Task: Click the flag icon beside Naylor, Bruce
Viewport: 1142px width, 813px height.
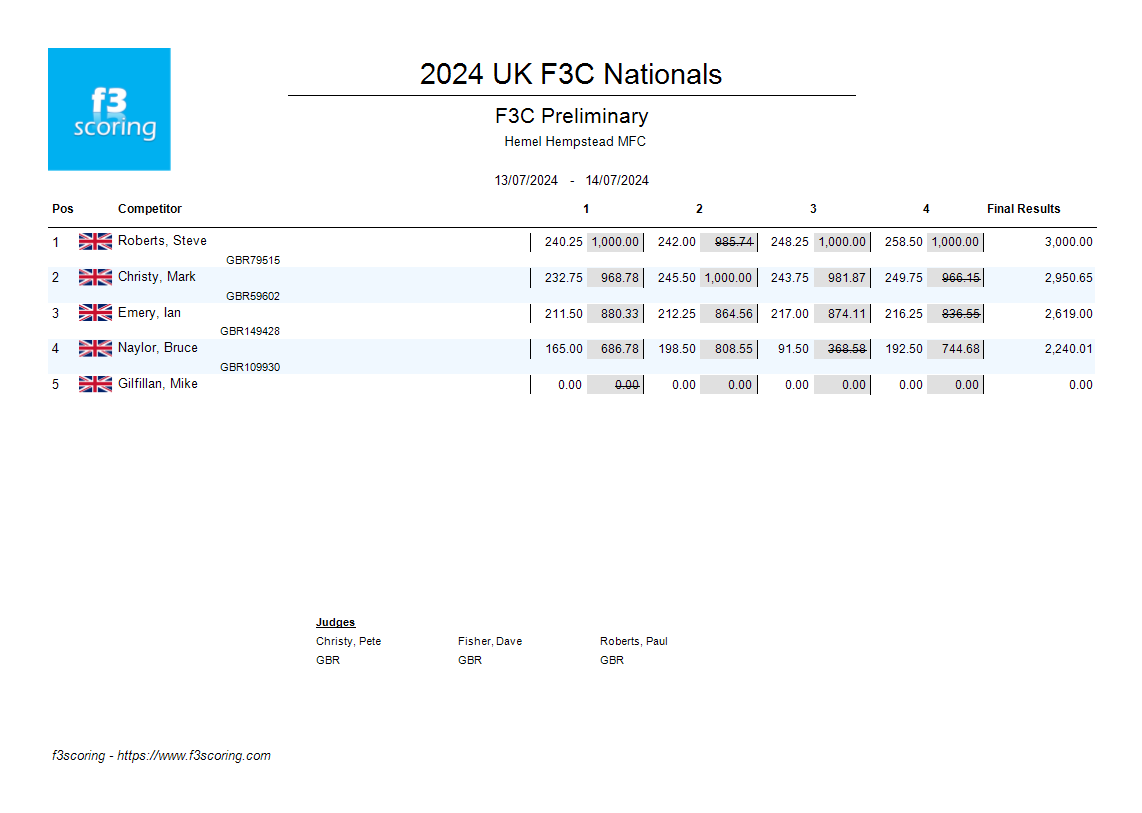Action: [95, 348]
